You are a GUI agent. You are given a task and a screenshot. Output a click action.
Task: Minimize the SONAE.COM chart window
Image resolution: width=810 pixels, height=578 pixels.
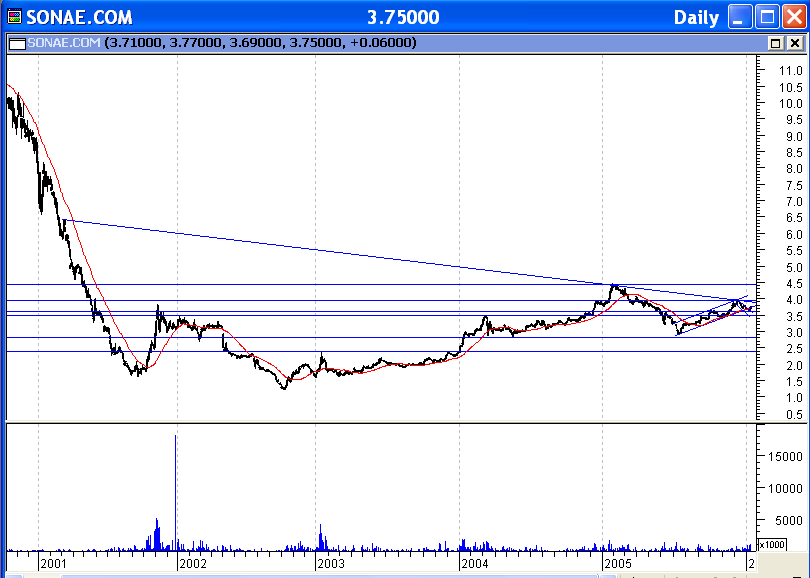pos(740,17)
